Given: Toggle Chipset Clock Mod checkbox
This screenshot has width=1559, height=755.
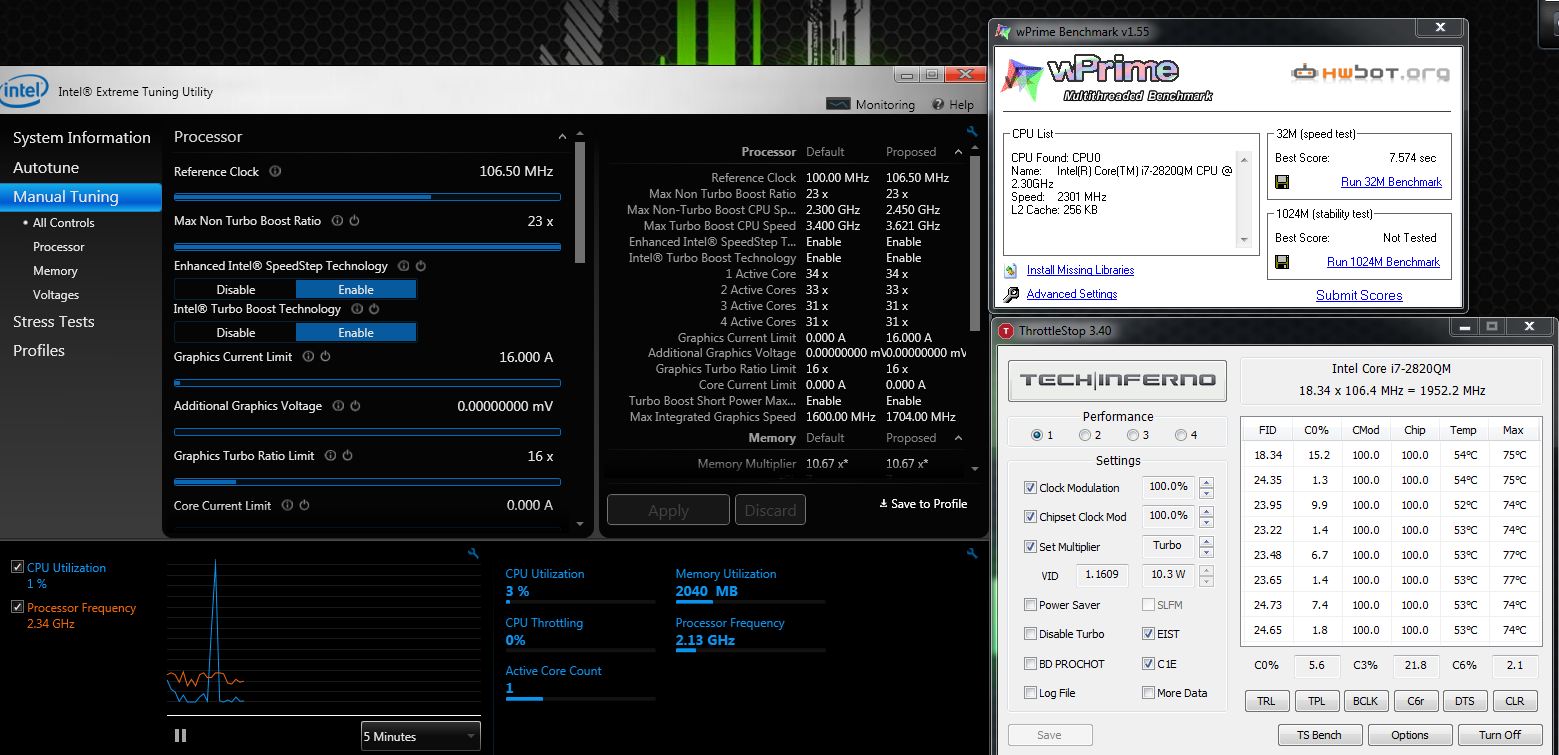Looking at the screenshot, I should pos(1030,517).
